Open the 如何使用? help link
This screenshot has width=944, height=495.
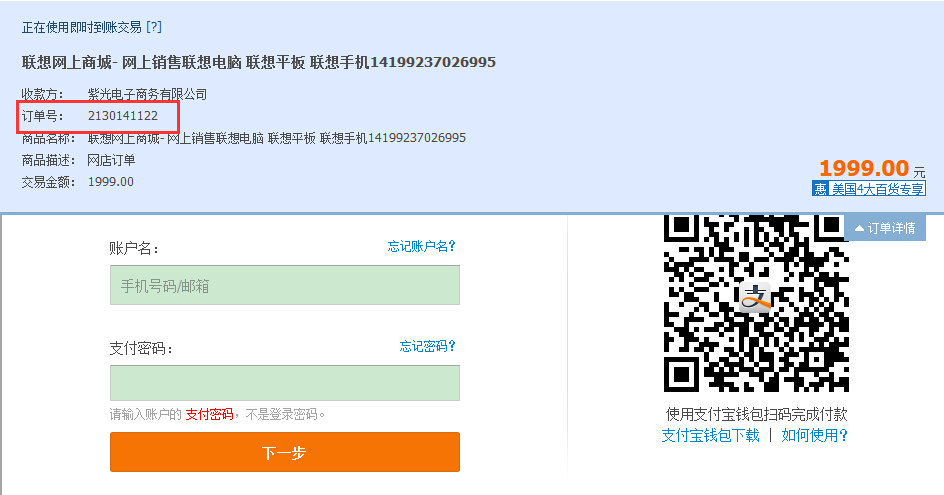click(x=815, y=435)
